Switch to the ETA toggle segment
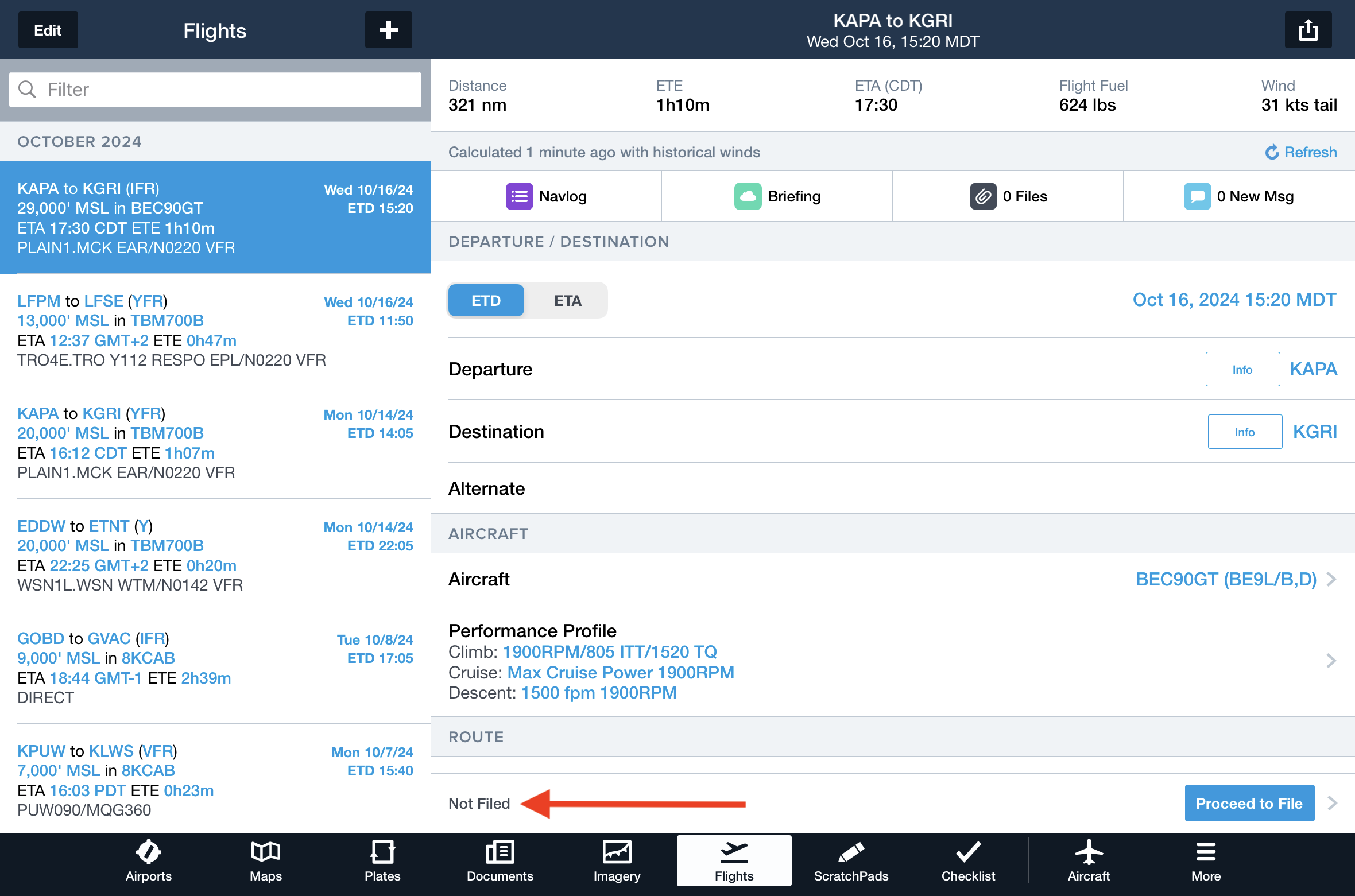This screenshot has height=896, width=1355. pyautogui.click(x=567, y=300)
